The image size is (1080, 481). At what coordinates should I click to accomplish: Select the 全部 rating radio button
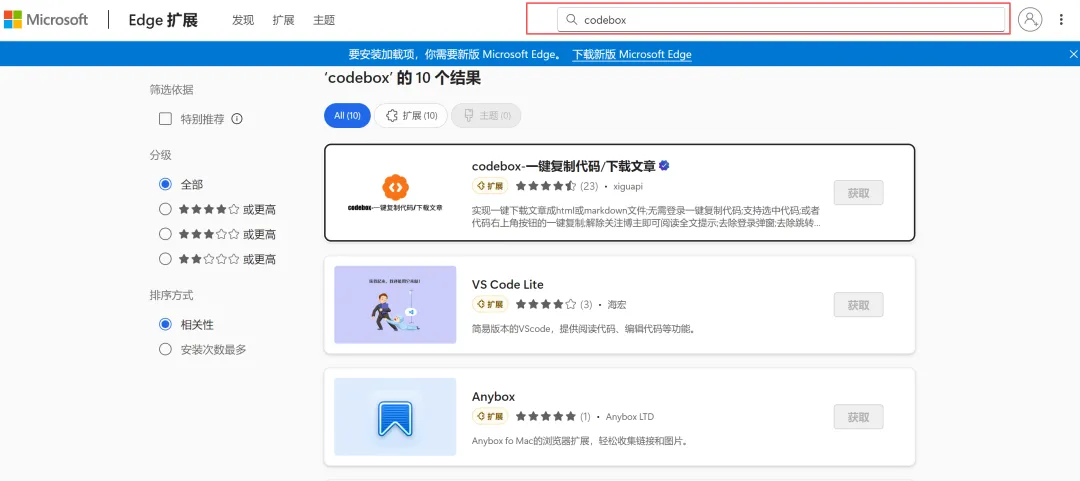coord(165,184)
